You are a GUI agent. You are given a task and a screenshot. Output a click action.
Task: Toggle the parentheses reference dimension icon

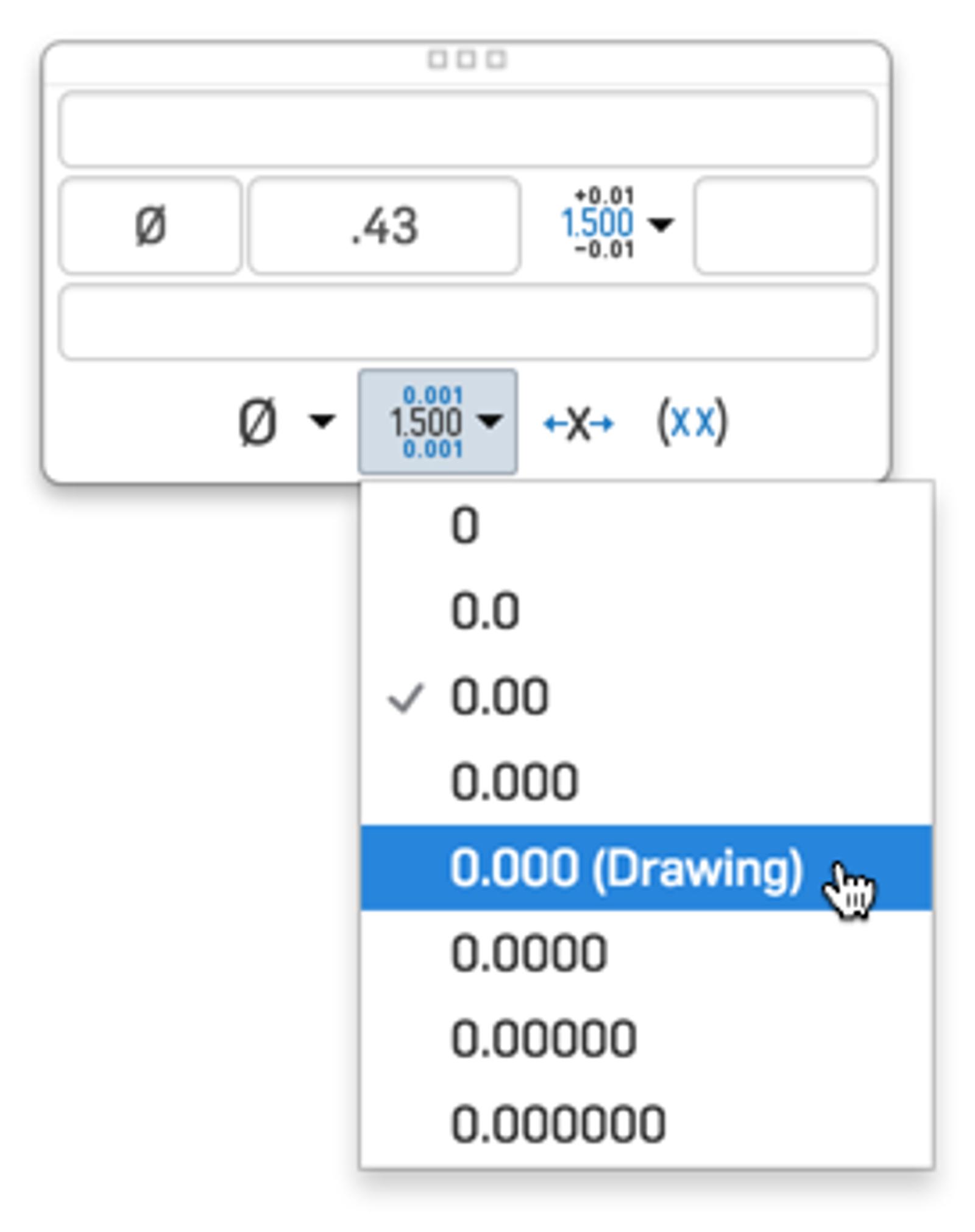(692, 422)
